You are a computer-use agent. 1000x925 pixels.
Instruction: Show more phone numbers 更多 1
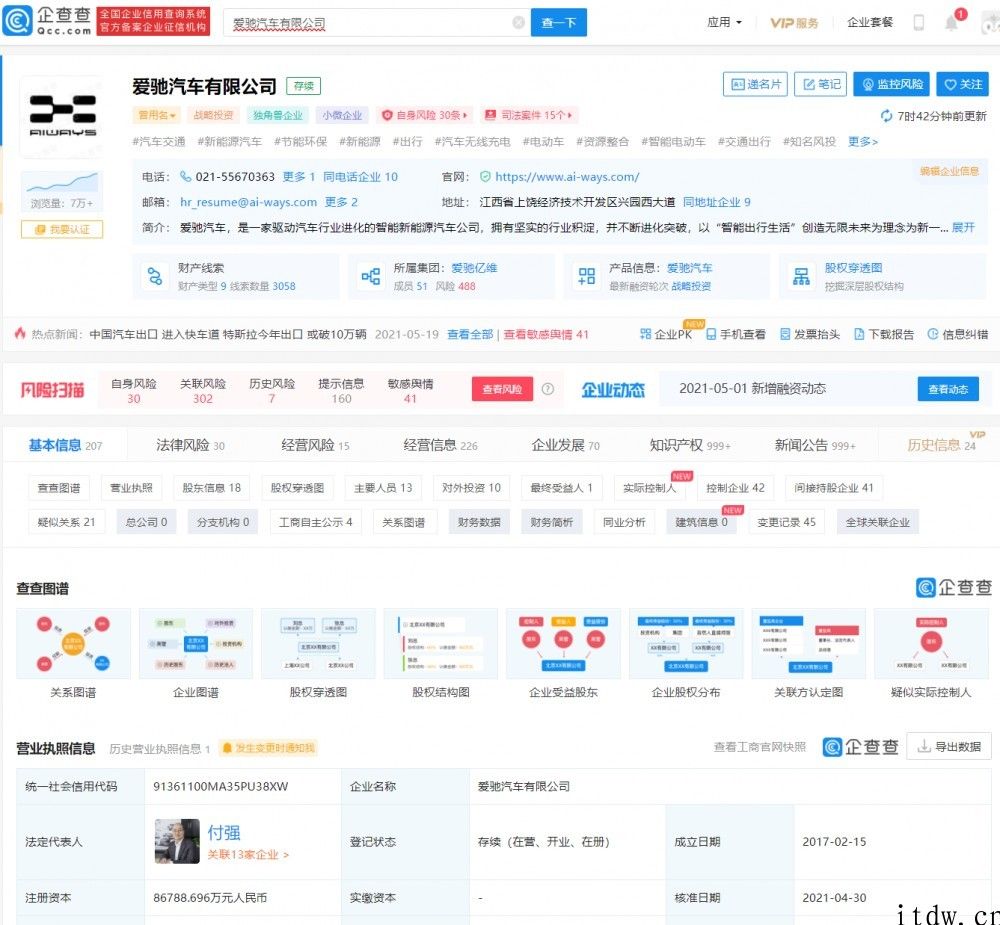(x=298, y=177)
